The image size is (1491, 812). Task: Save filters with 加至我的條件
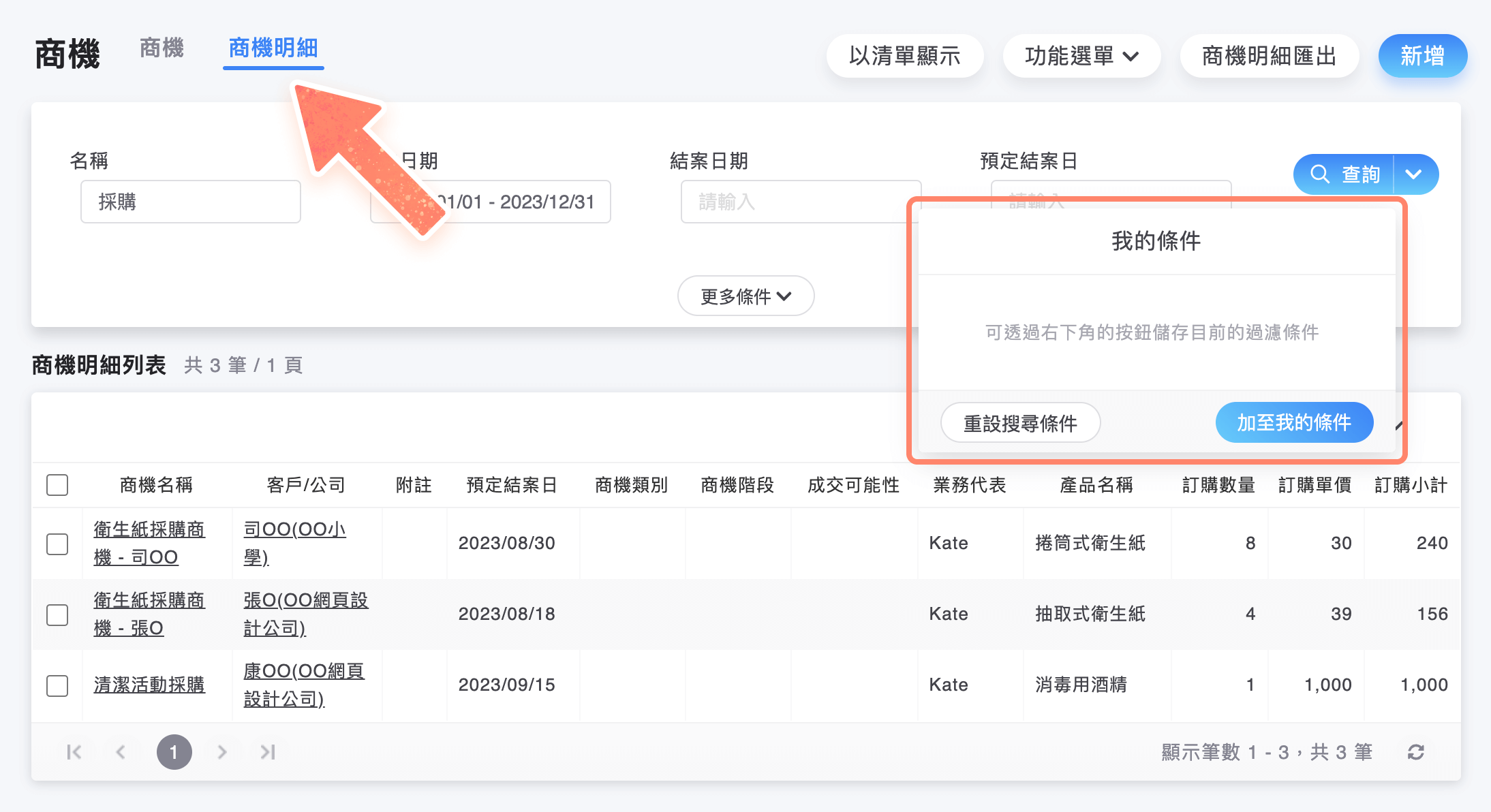click(x=1294, y=422)
